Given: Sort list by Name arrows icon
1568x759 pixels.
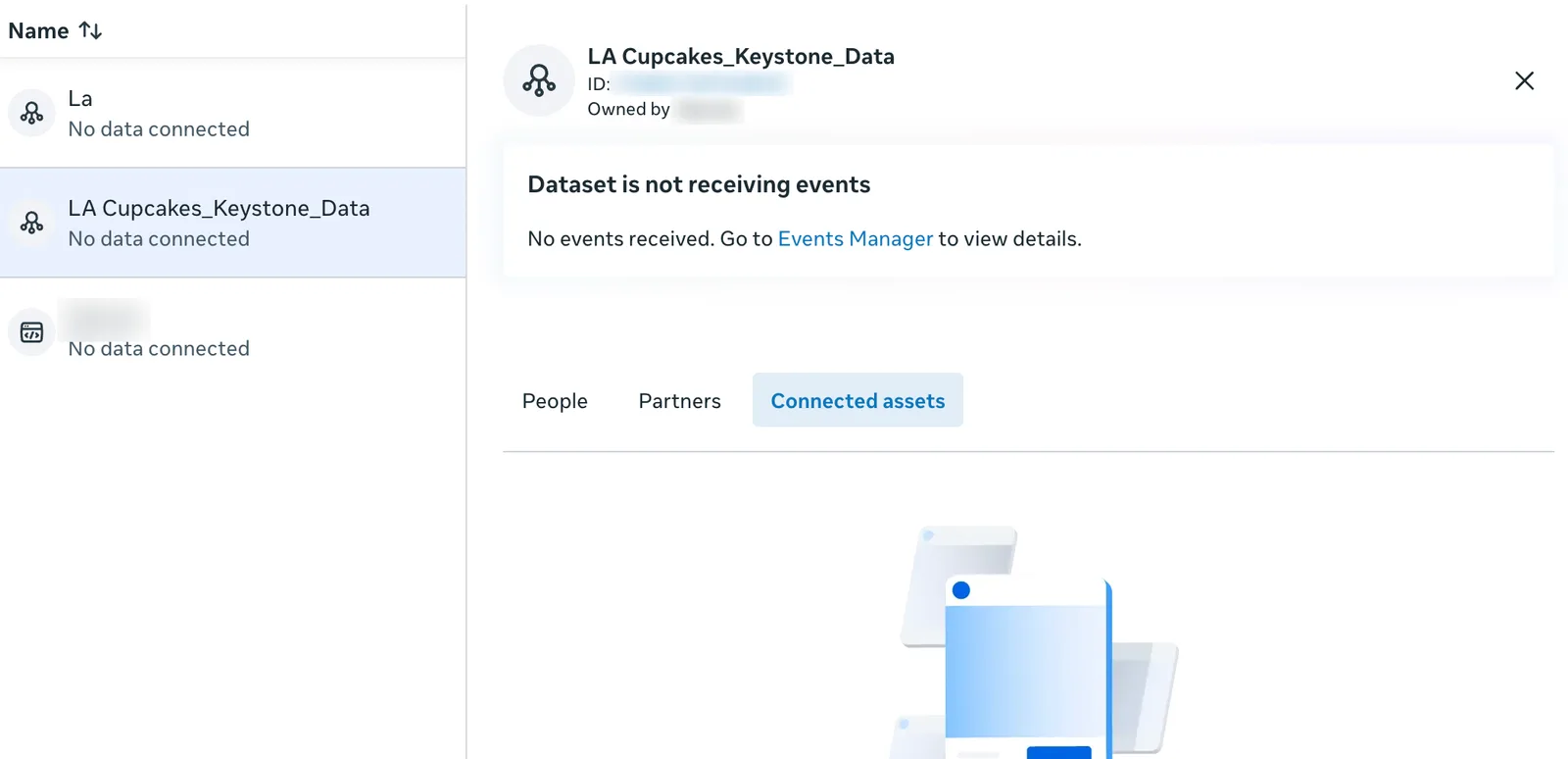Looking at the screenshot, I should point(90,30).
